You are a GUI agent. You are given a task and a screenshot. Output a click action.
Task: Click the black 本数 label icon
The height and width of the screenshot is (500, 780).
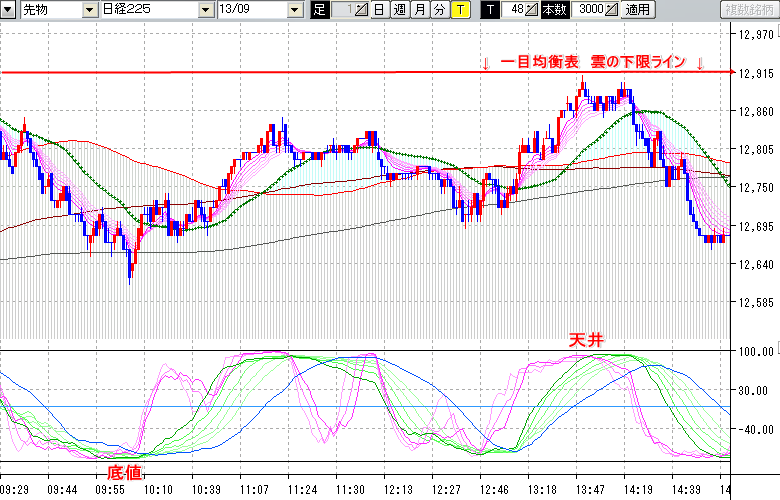pos(552,10)
